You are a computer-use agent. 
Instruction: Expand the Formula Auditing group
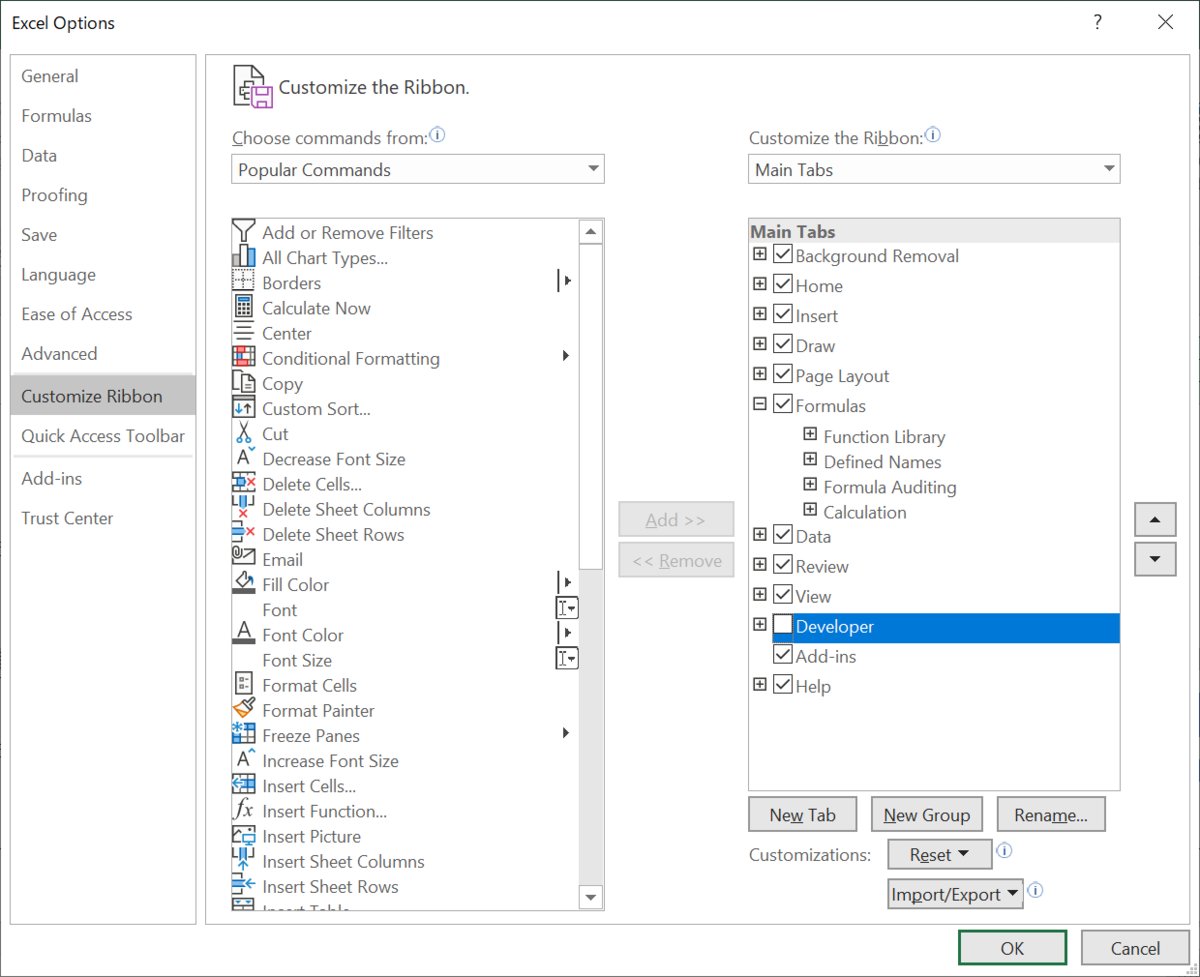pyautogui.click(x=810, y=485)
